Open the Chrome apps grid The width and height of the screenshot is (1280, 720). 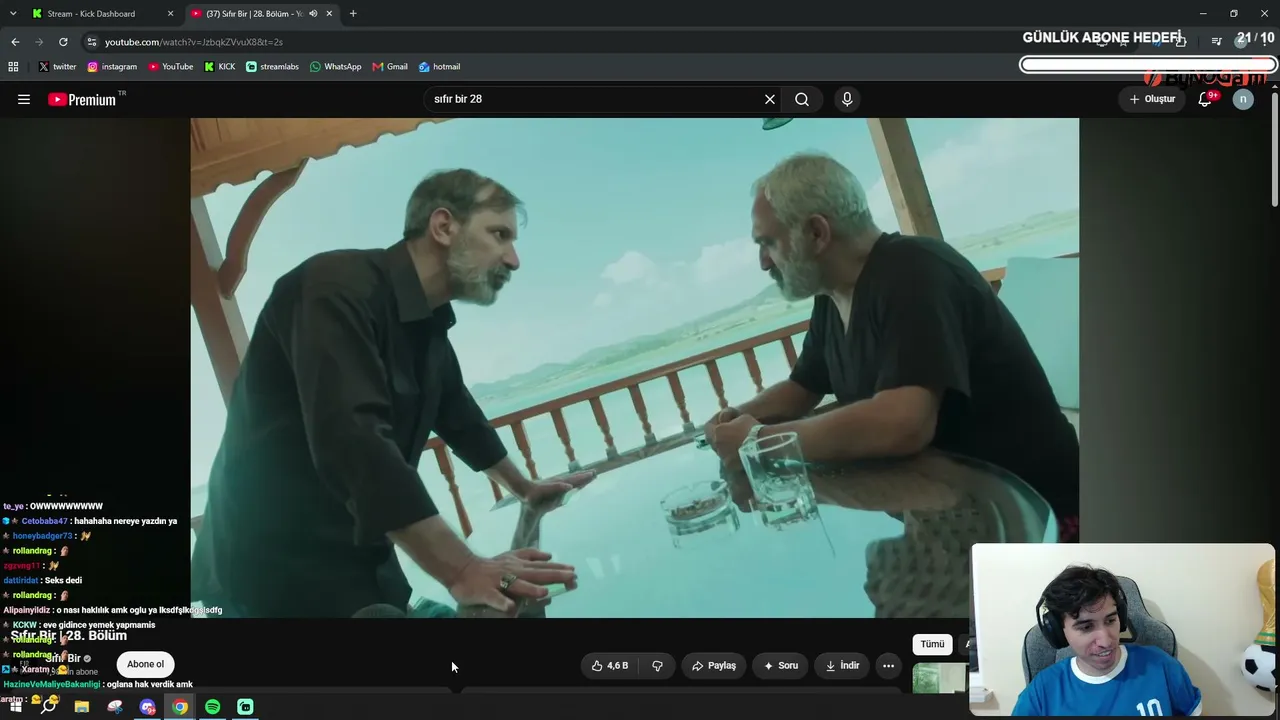13,67
